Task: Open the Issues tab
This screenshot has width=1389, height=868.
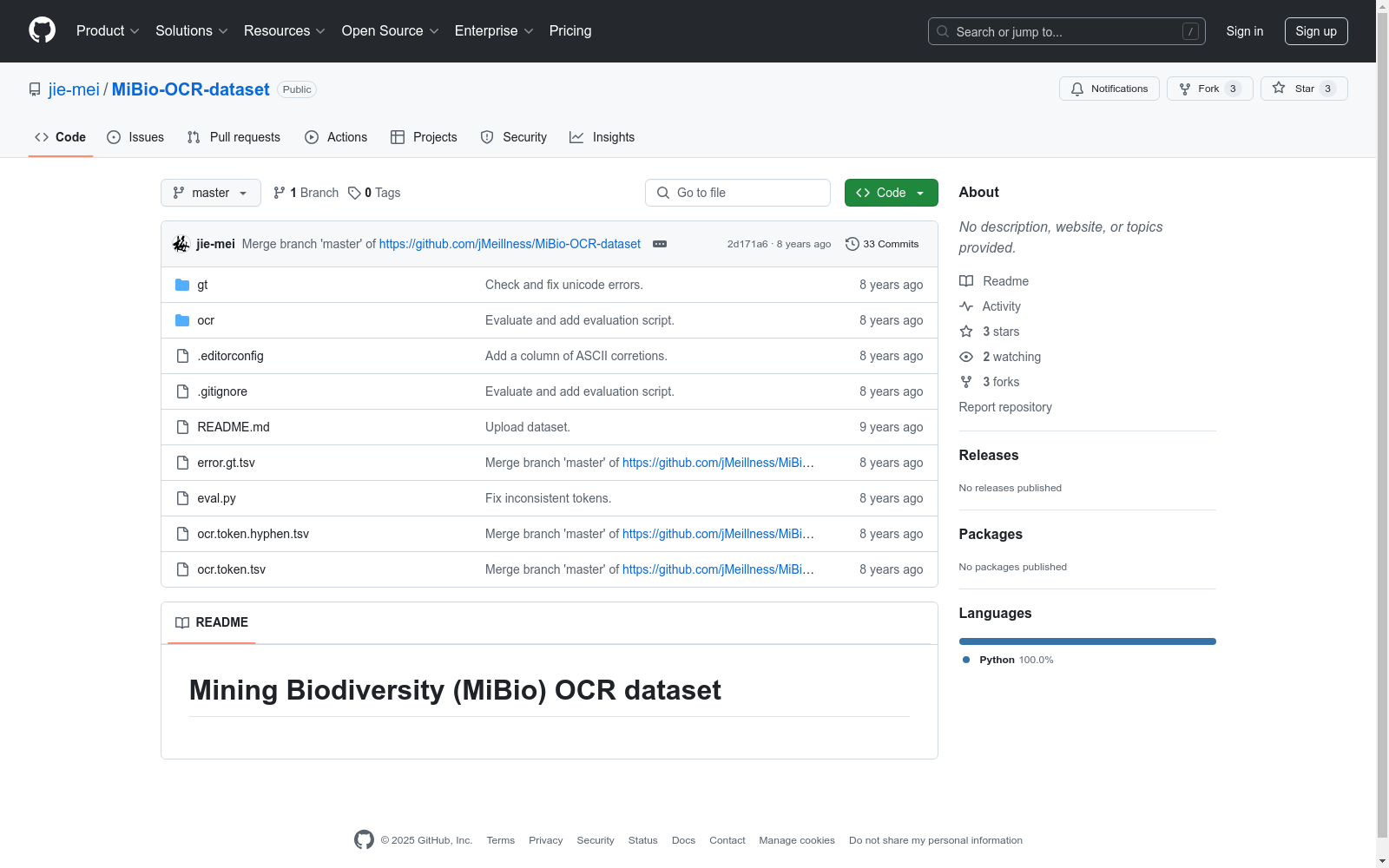Action: click(x=135, y=137)
